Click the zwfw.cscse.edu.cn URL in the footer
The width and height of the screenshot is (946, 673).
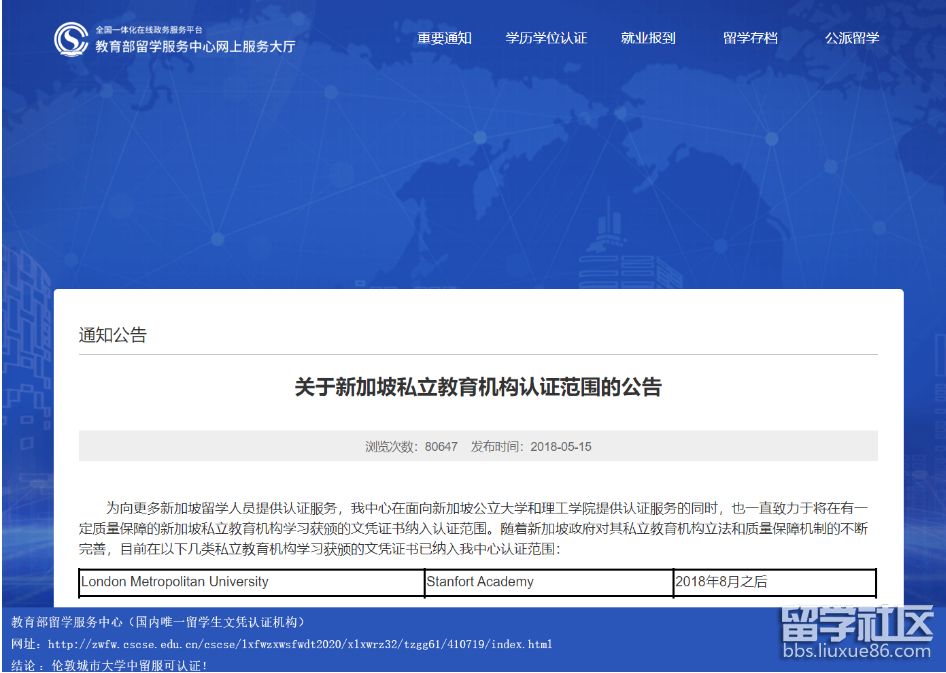[300, 644]
